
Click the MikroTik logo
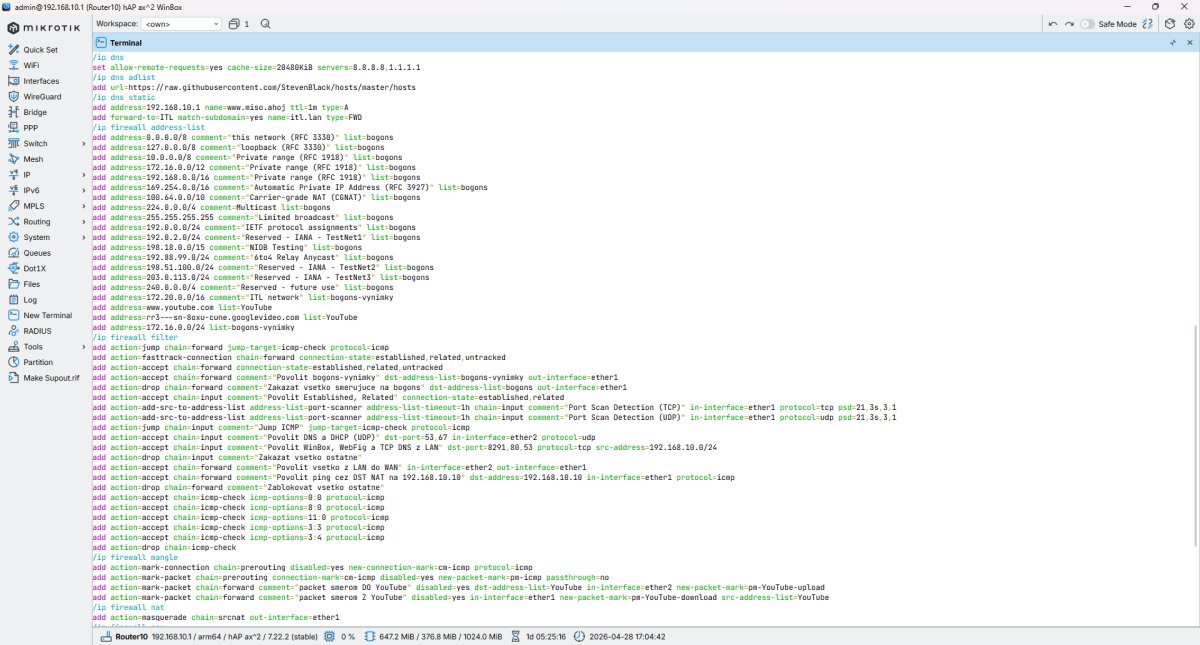coord(45,27)
